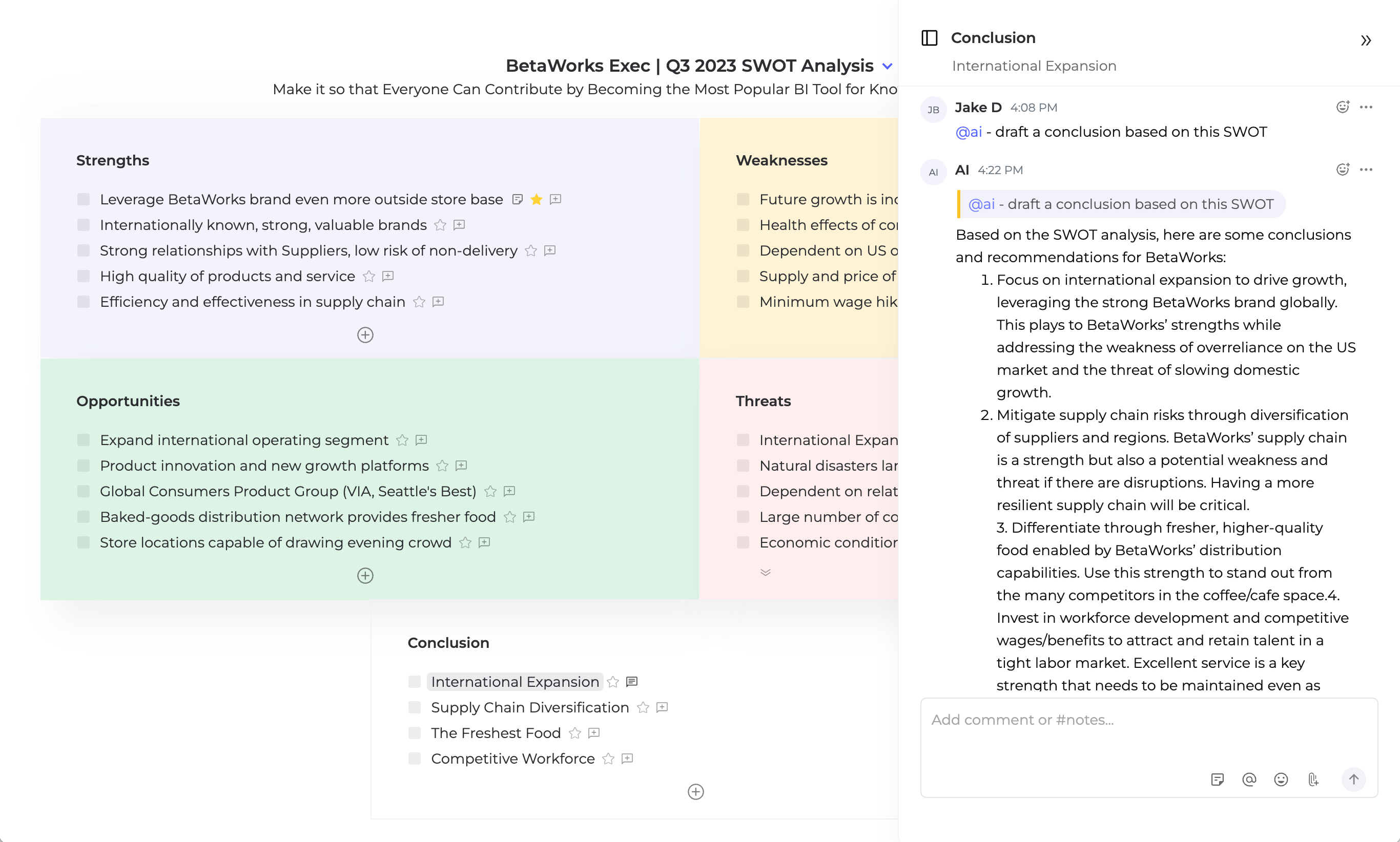Viewport: 1400px width, 842px height.
Task: Open more options on the AI comment
Action: 1366,170
